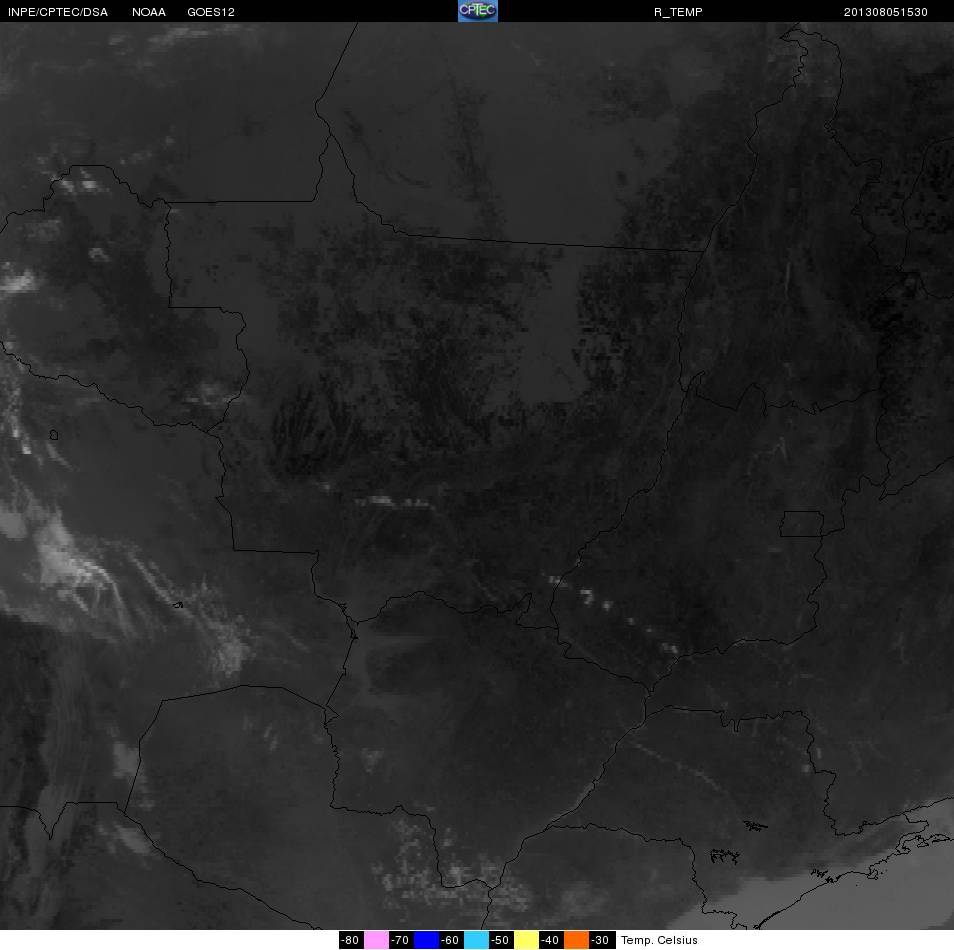This screenshot has width=954, height=950.
Task: Click the INPE/CPTEC/DSA header label
Action: pyautogui.click(x=58, y=12)
